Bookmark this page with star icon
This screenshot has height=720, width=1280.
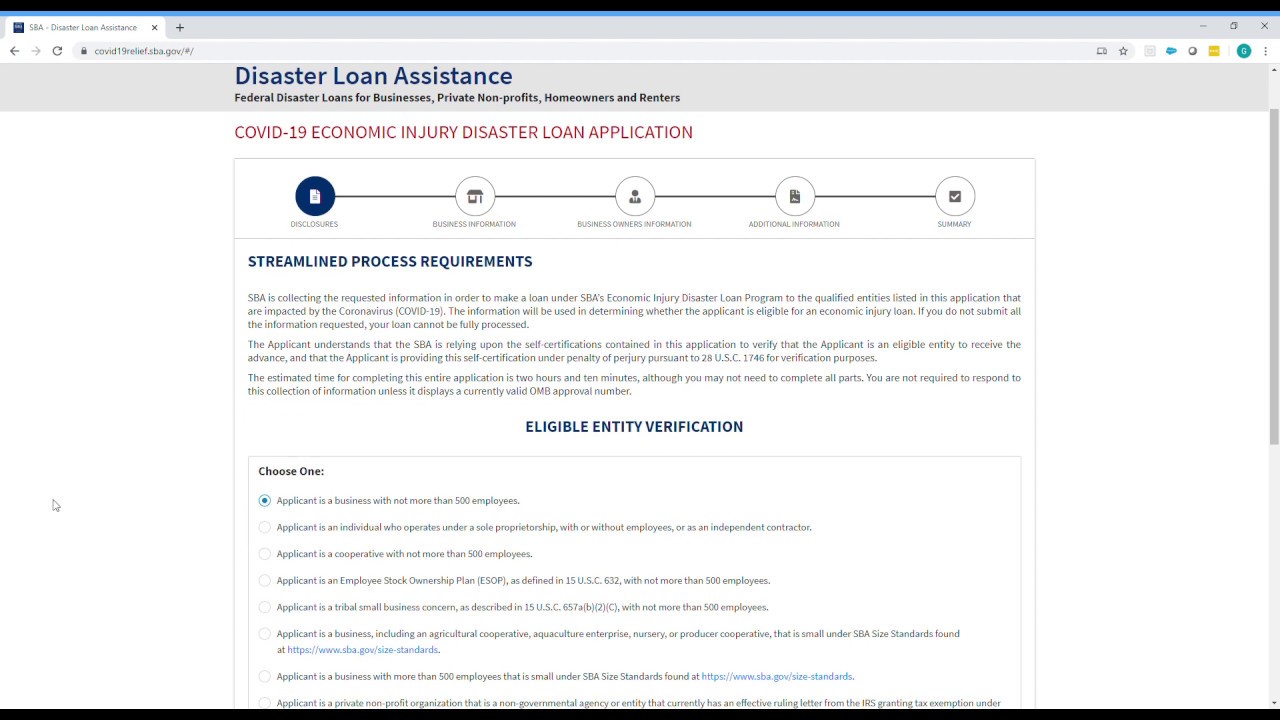click(x=1123, y=51)
